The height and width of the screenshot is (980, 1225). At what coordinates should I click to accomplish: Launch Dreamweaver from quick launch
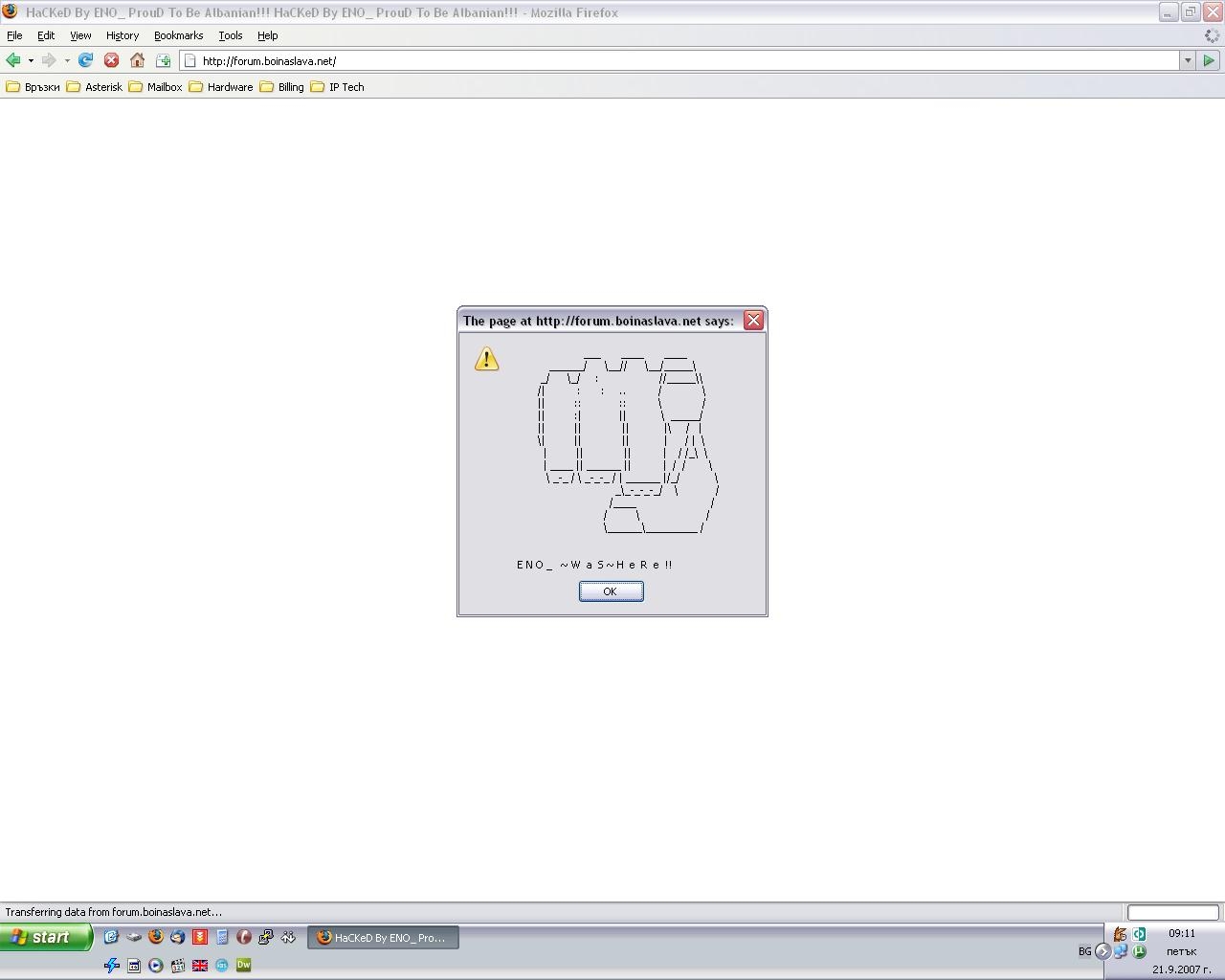(x=243, y=965)
